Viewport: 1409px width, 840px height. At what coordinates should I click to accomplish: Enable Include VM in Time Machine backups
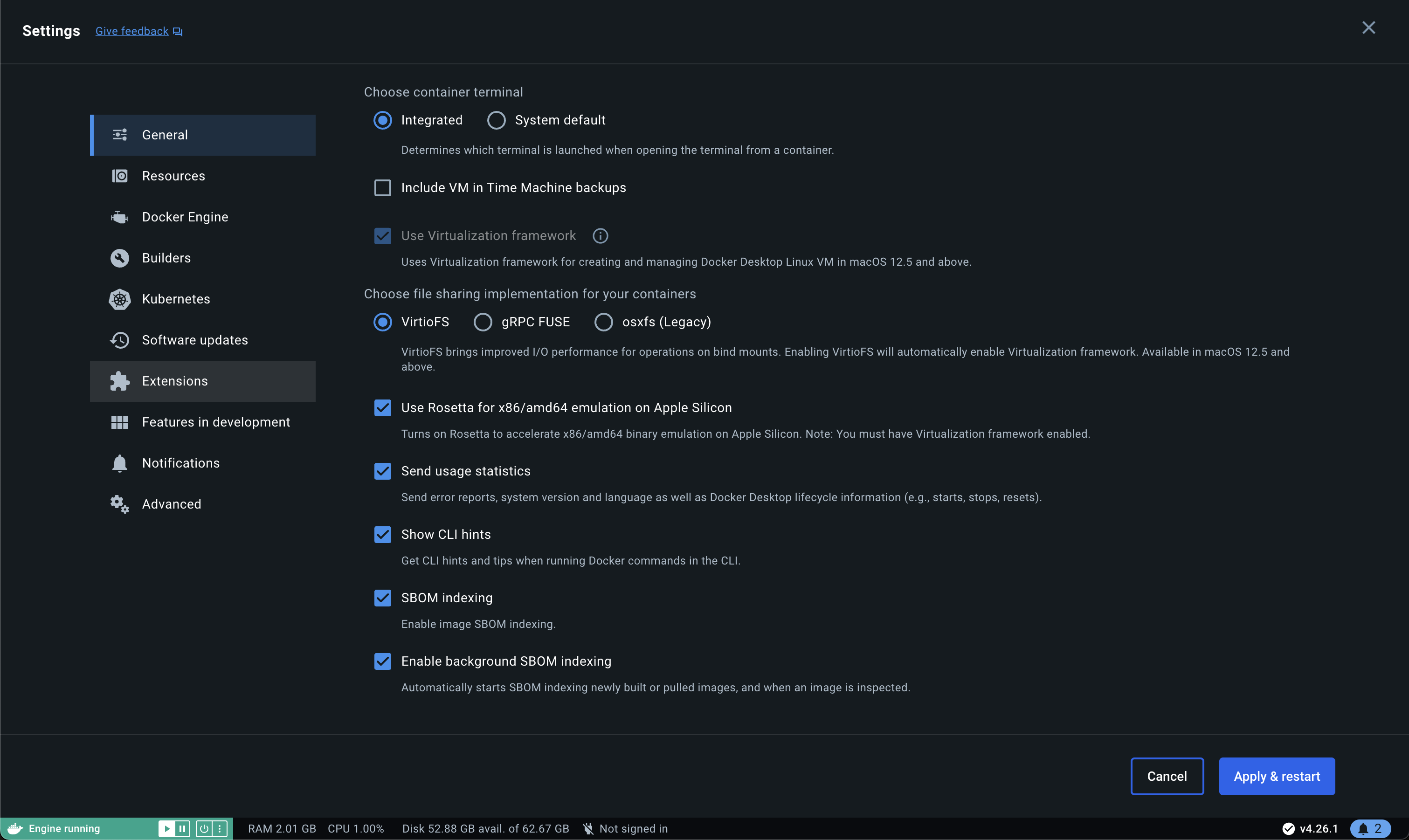pyautogui.click(x=383, y=188)
